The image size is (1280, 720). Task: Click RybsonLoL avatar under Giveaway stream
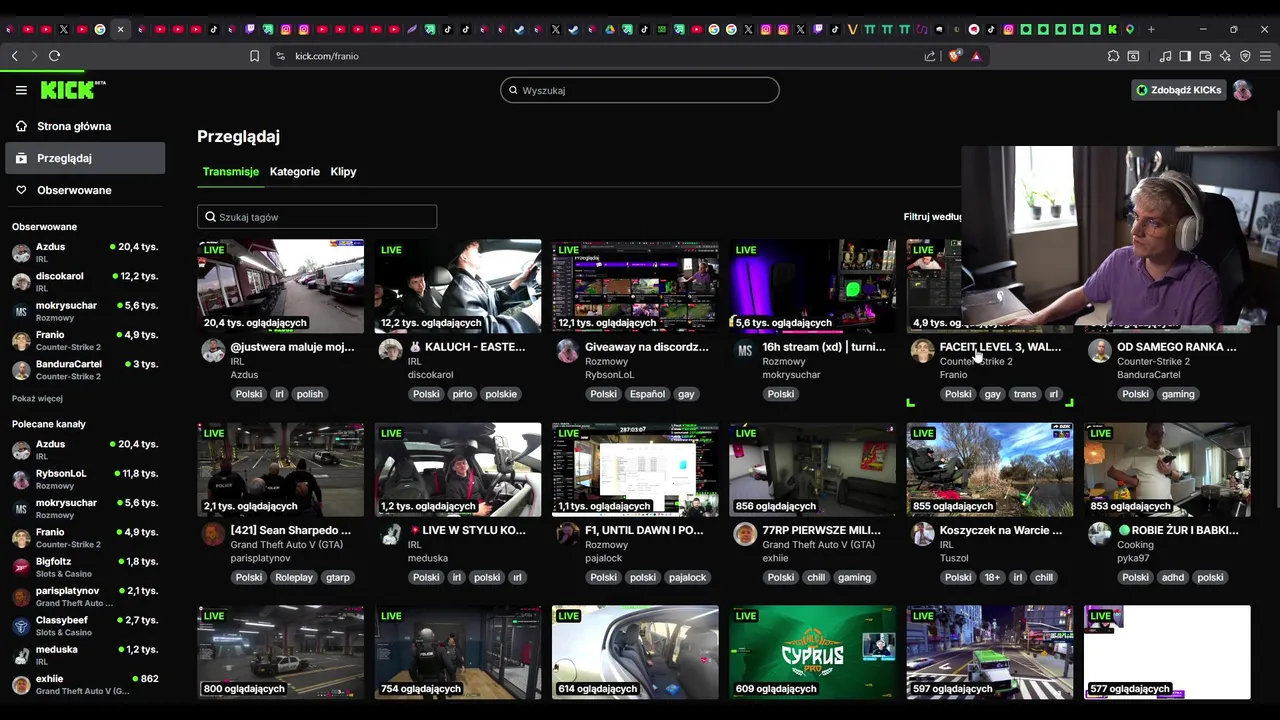tap(567, 350)
